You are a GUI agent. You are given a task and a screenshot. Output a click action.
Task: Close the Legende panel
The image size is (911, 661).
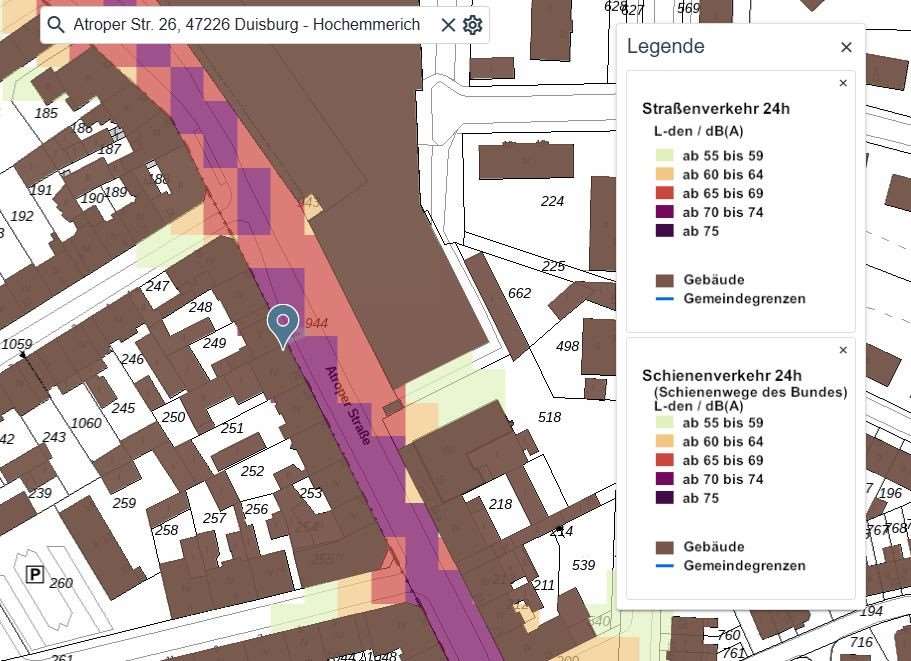tap(846, 47)
